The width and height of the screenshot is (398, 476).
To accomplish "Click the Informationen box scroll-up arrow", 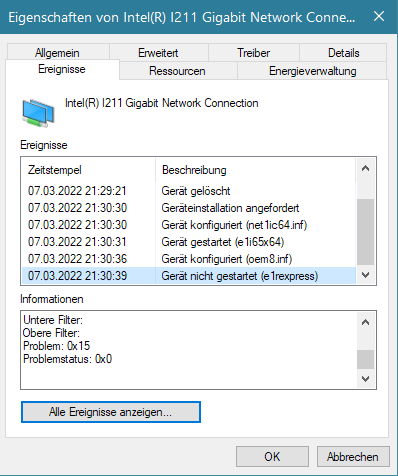I will (x=366, y=322).
